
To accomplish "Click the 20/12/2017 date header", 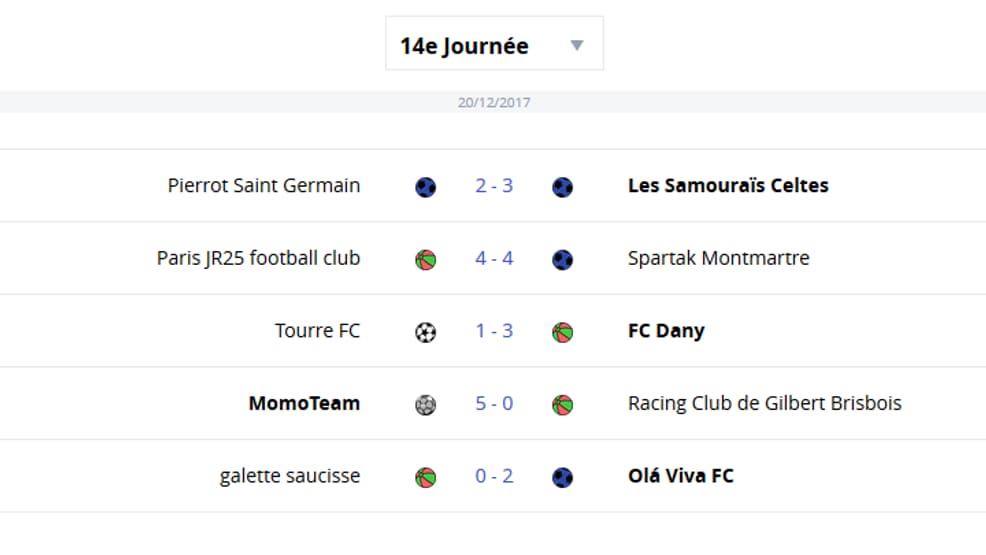I will (494, 102).
